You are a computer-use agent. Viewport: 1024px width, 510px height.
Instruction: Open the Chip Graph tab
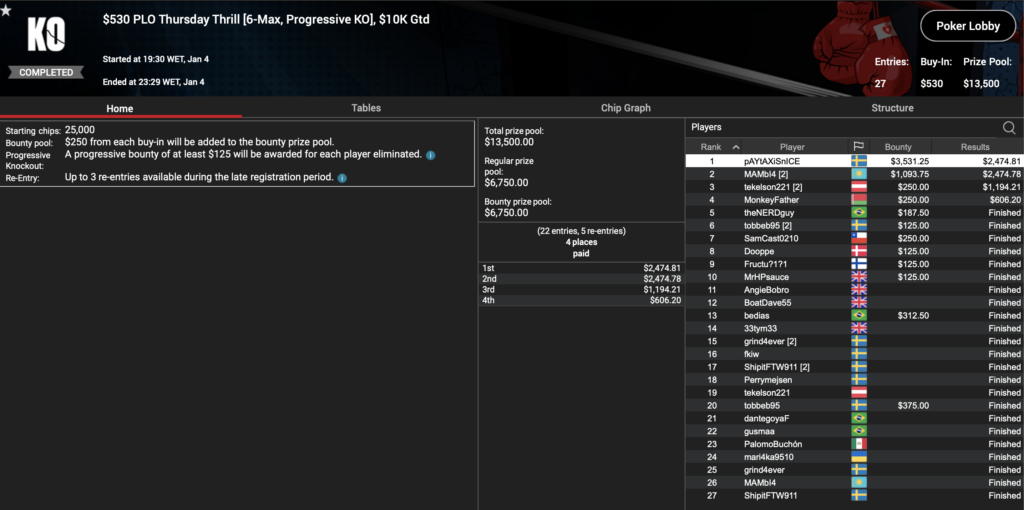point(625,108)
